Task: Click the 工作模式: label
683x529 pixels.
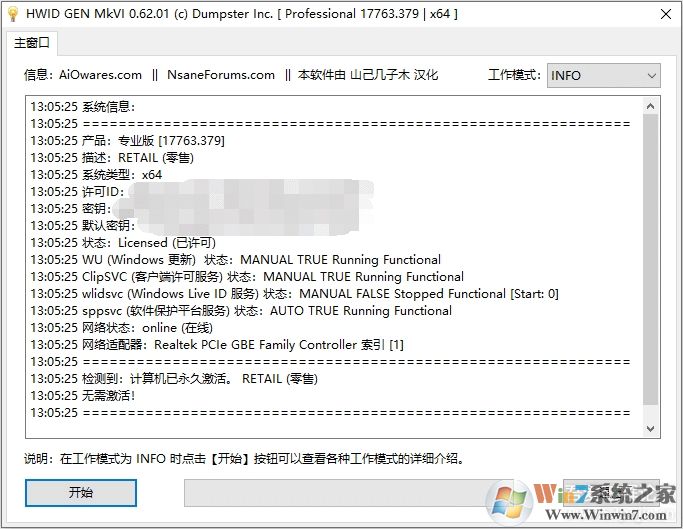Action: pos(514,75)
